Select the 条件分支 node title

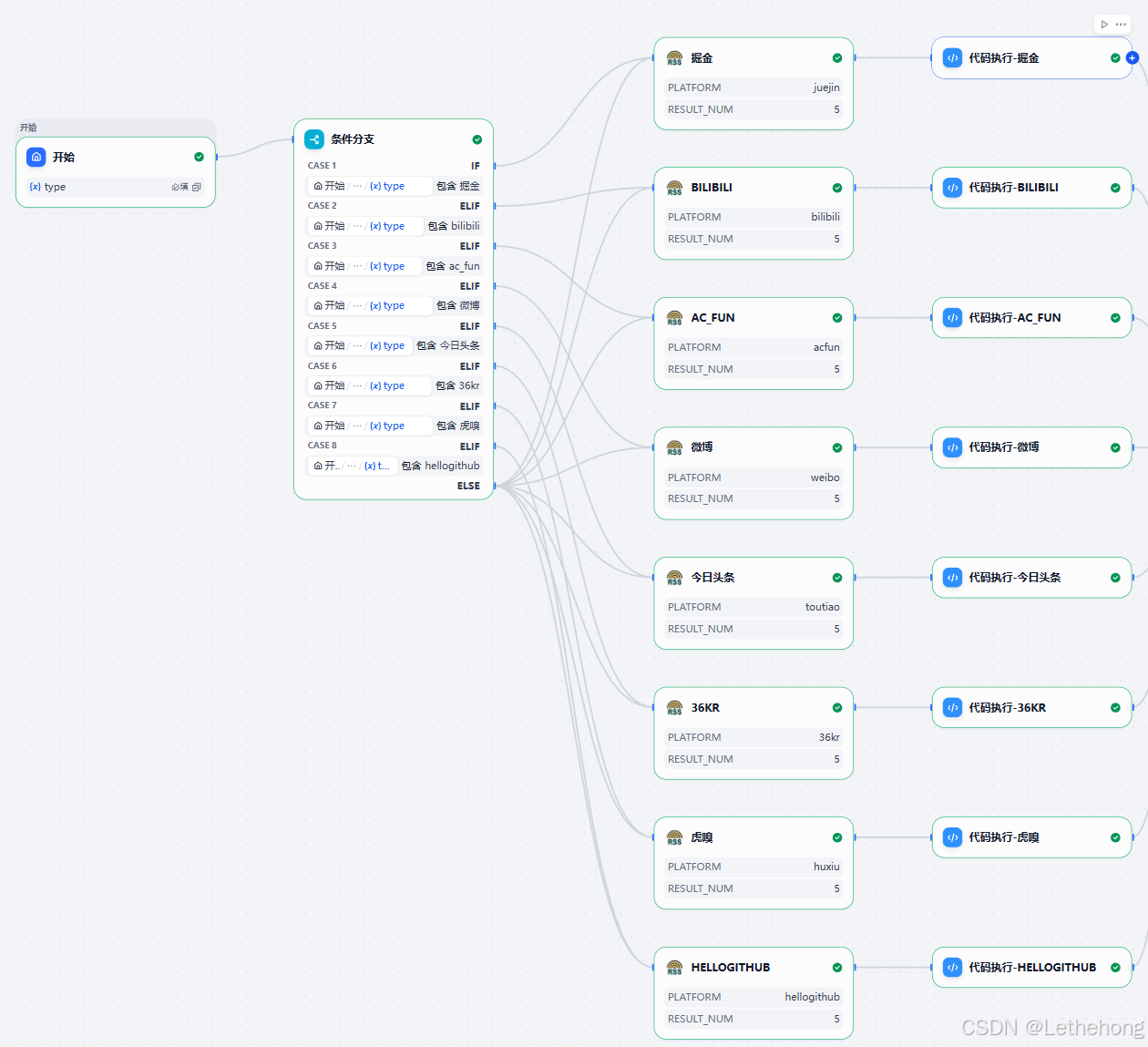(x=353, y=139)
